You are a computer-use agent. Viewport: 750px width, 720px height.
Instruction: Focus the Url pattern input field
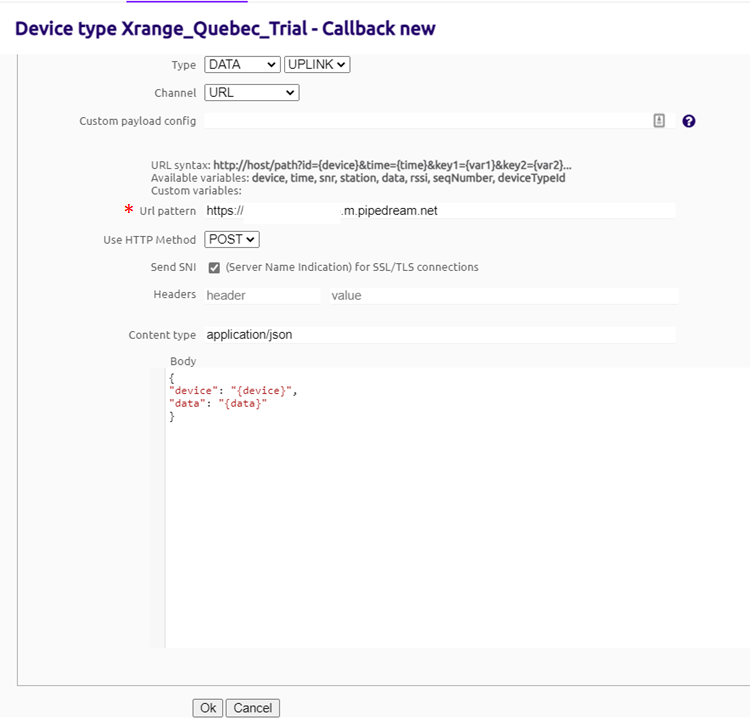coord(440,211)
